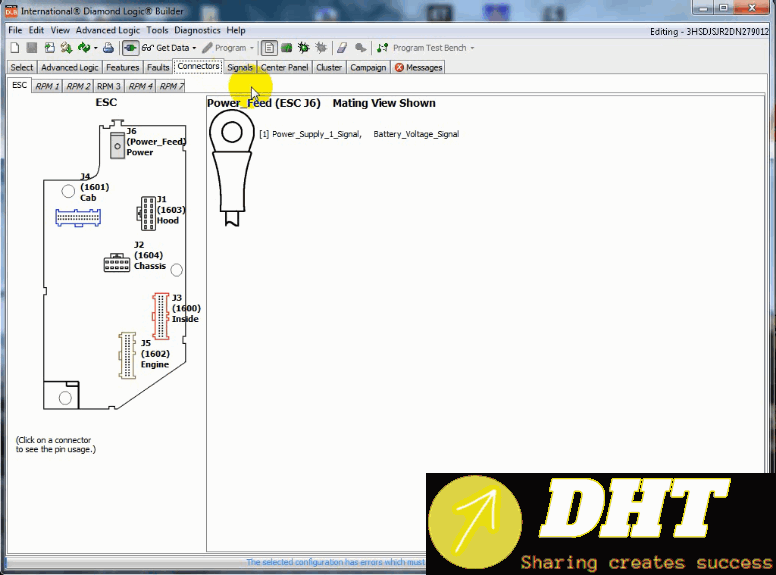776x575 pixels.
Task: Open the dropdown arrow beside the refresh icon
Action: 95,48
